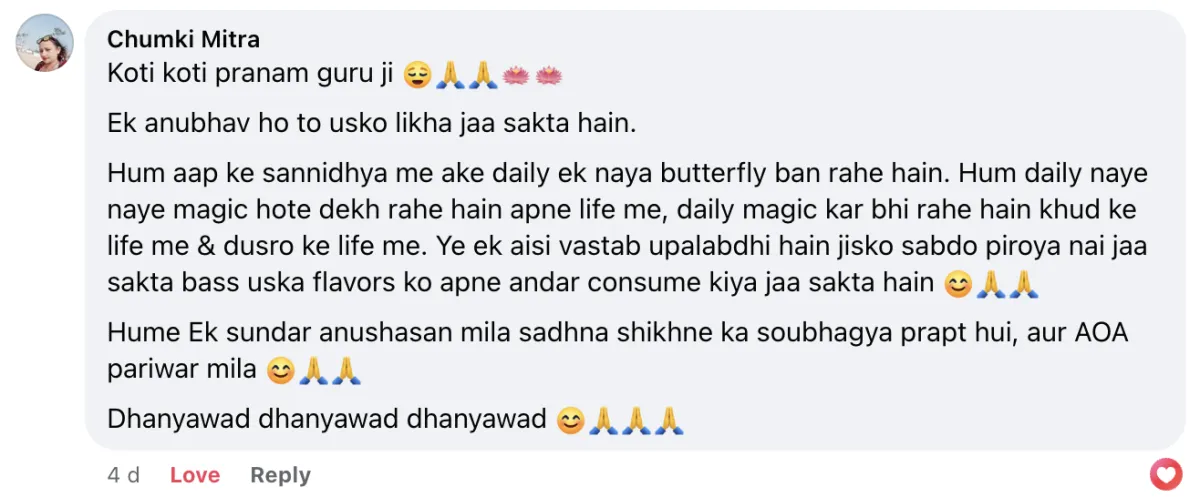Click smiling emoji after "kiya jaa sakta hain"
Viewport: 1200px width, 497px height.
pyautogui.click(x=958, y=286)
